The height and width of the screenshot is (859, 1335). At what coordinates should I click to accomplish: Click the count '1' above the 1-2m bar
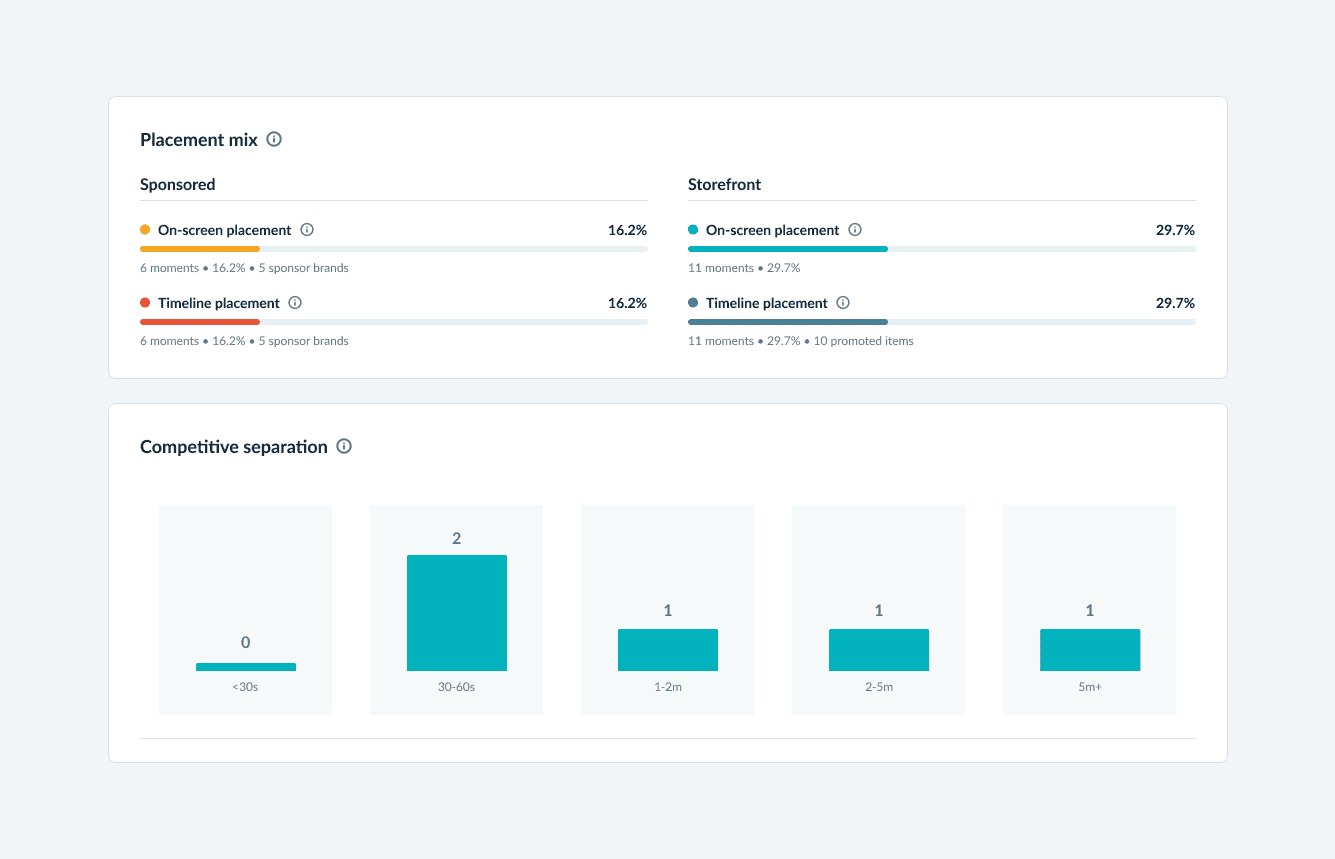click(x=668, y=611)
